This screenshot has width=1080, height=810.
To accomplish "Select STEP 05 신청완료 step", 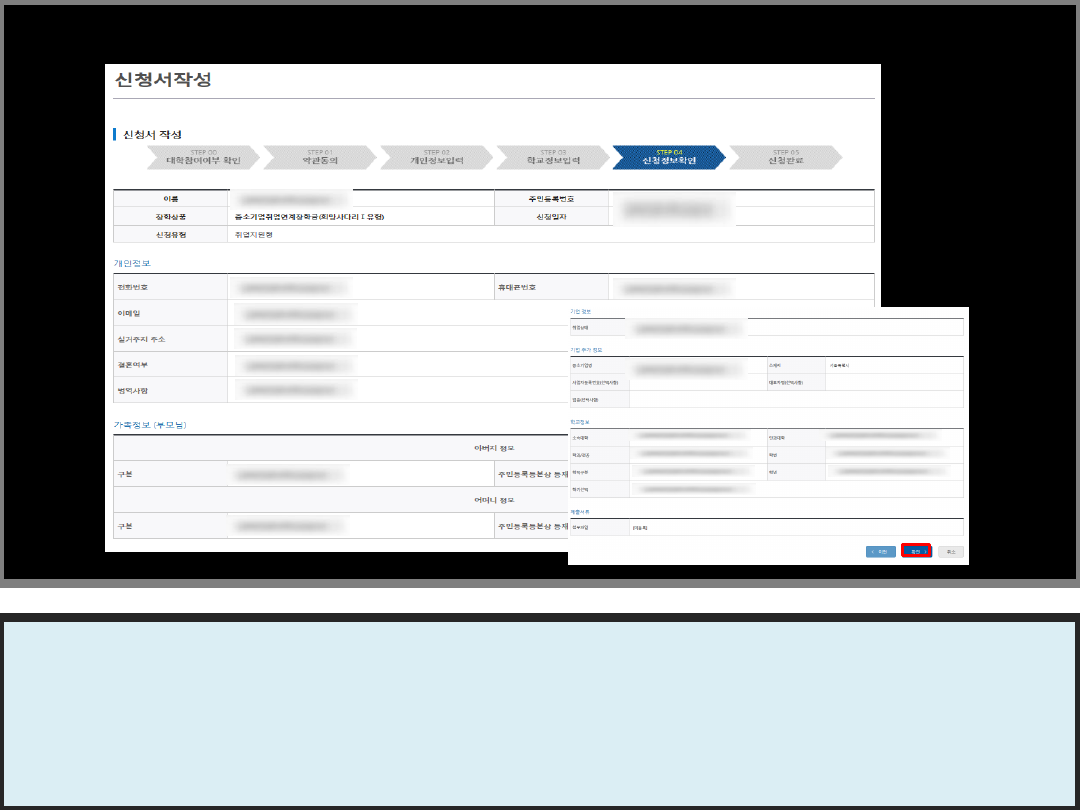I will pos(785,157).
